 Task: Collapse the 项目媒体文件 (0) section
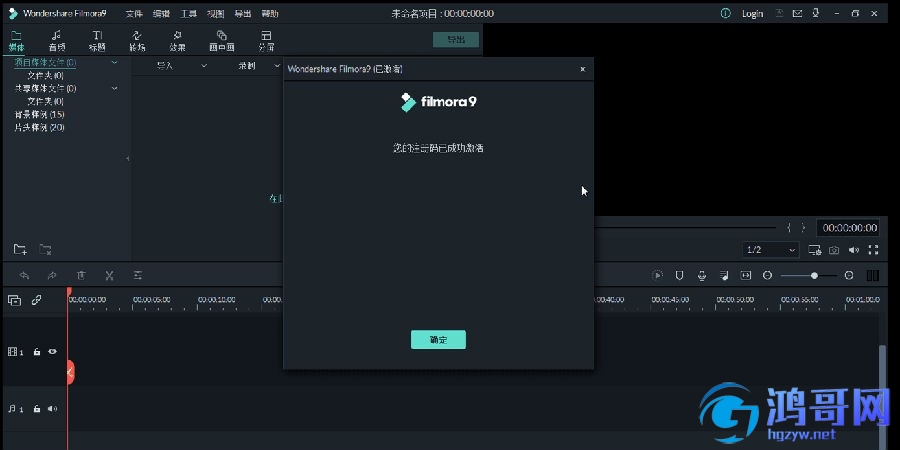tap(114, 62)
